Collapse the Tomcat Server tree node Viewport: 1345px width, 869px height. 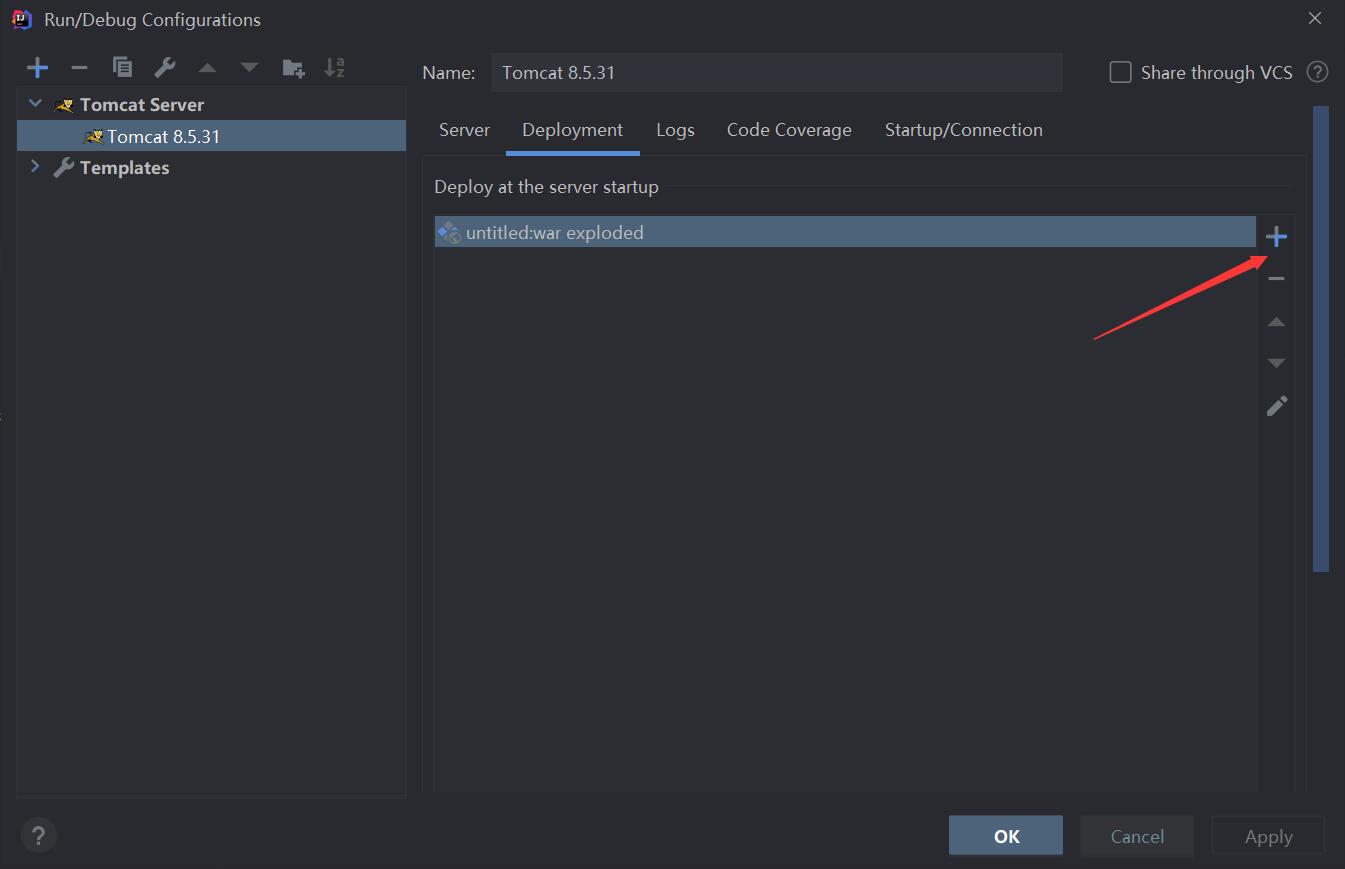pos(36,104)
